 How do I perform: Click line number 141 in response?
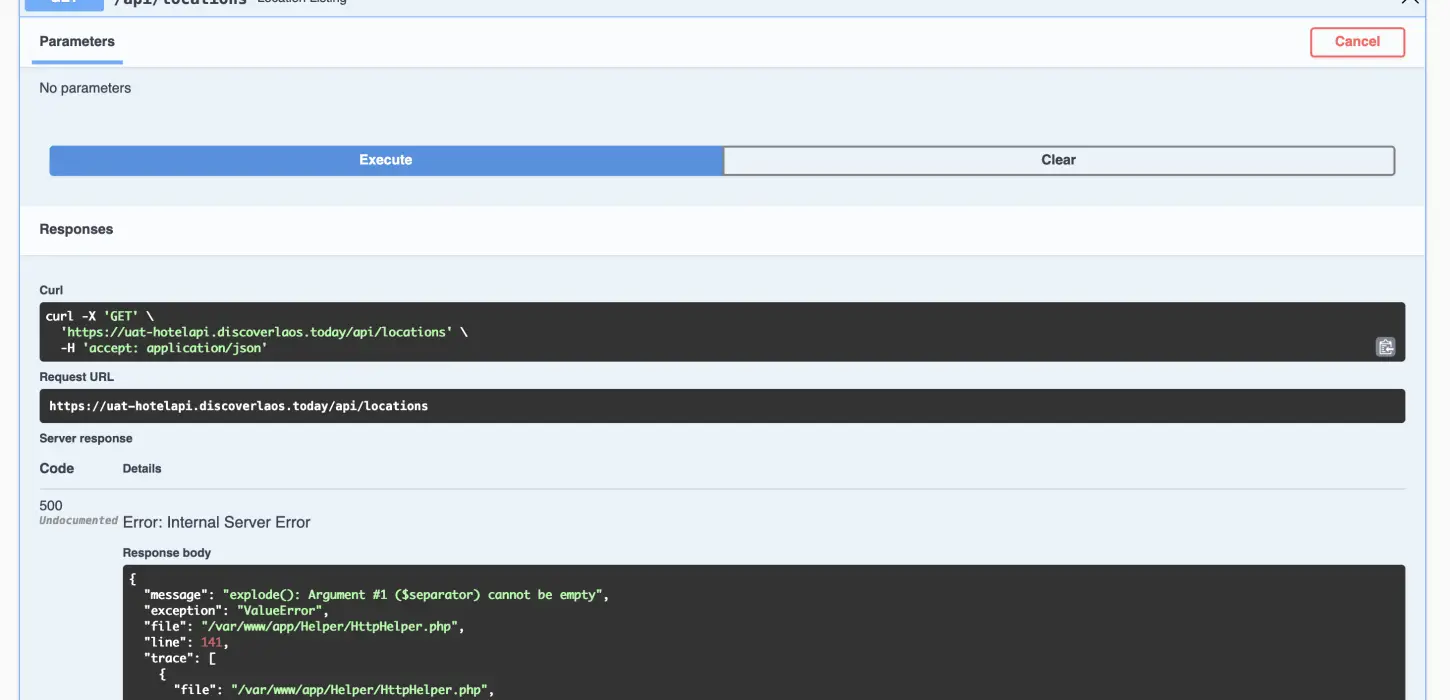[x=211, y=642]
